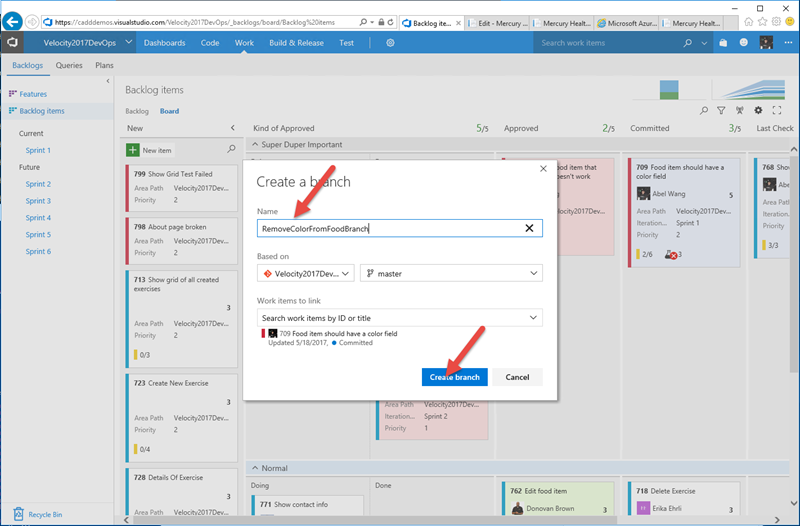Refresh the page with reload icon
Viewport: 800px width, 526px height.
tap(390, 22)
